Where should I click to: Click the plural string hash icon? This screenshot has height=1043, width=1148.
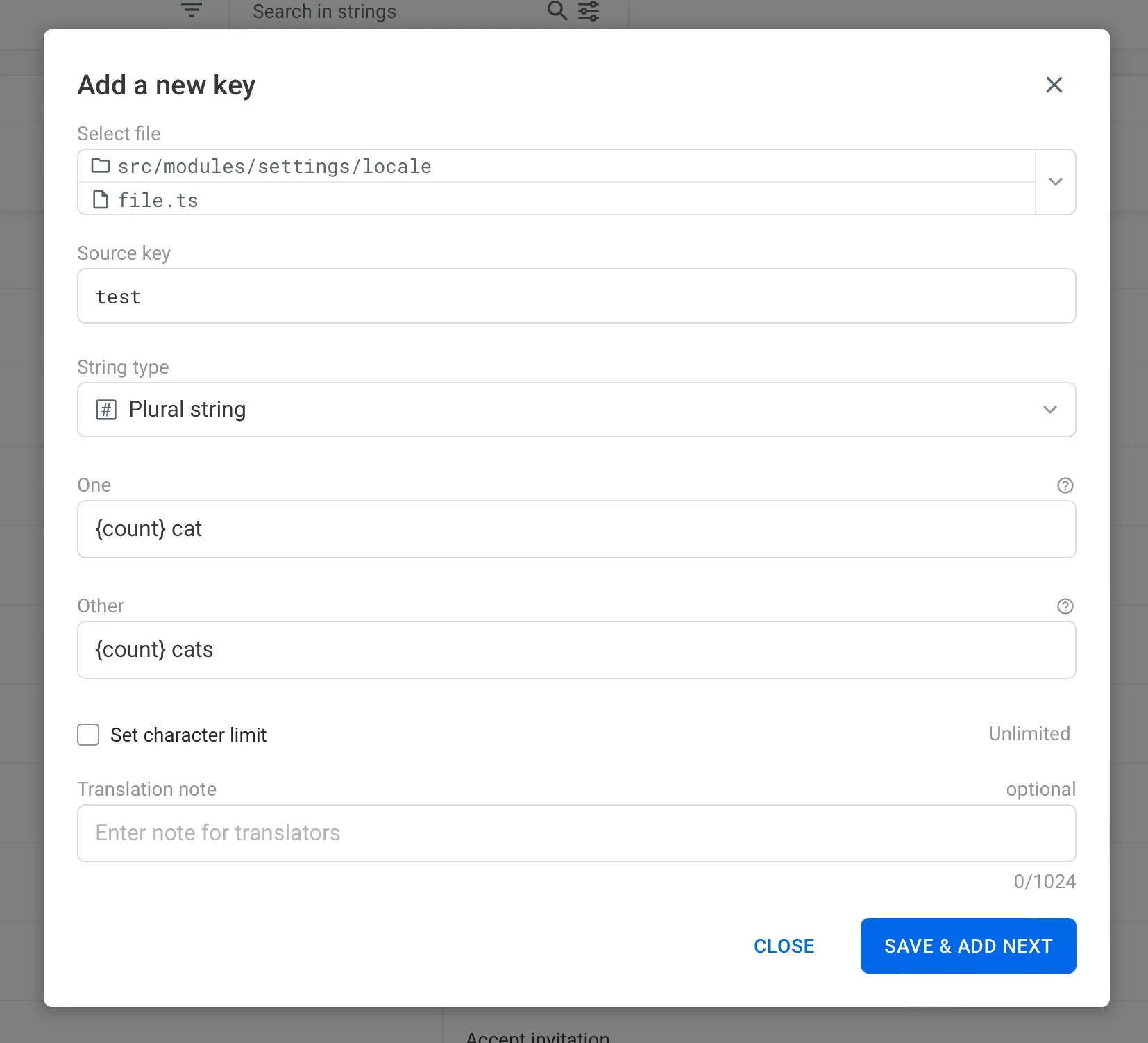point(105,410)
